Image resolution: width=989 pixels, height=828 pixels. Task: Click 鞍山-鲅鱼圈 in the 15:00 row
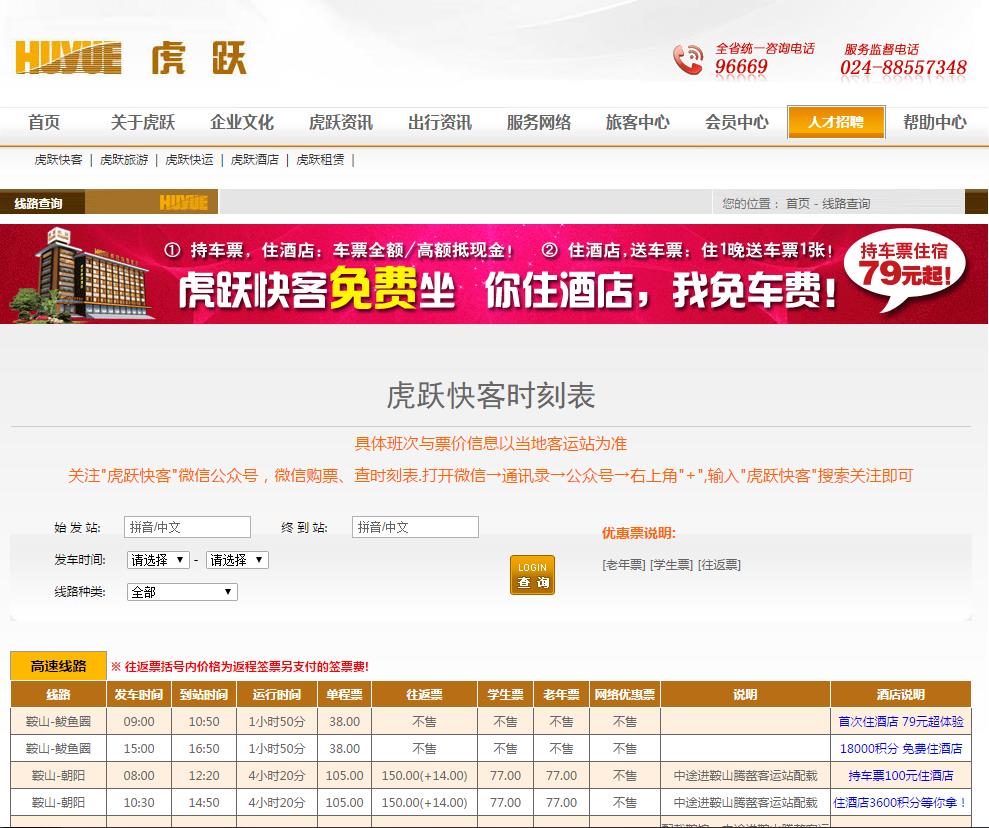coord(58,749)
